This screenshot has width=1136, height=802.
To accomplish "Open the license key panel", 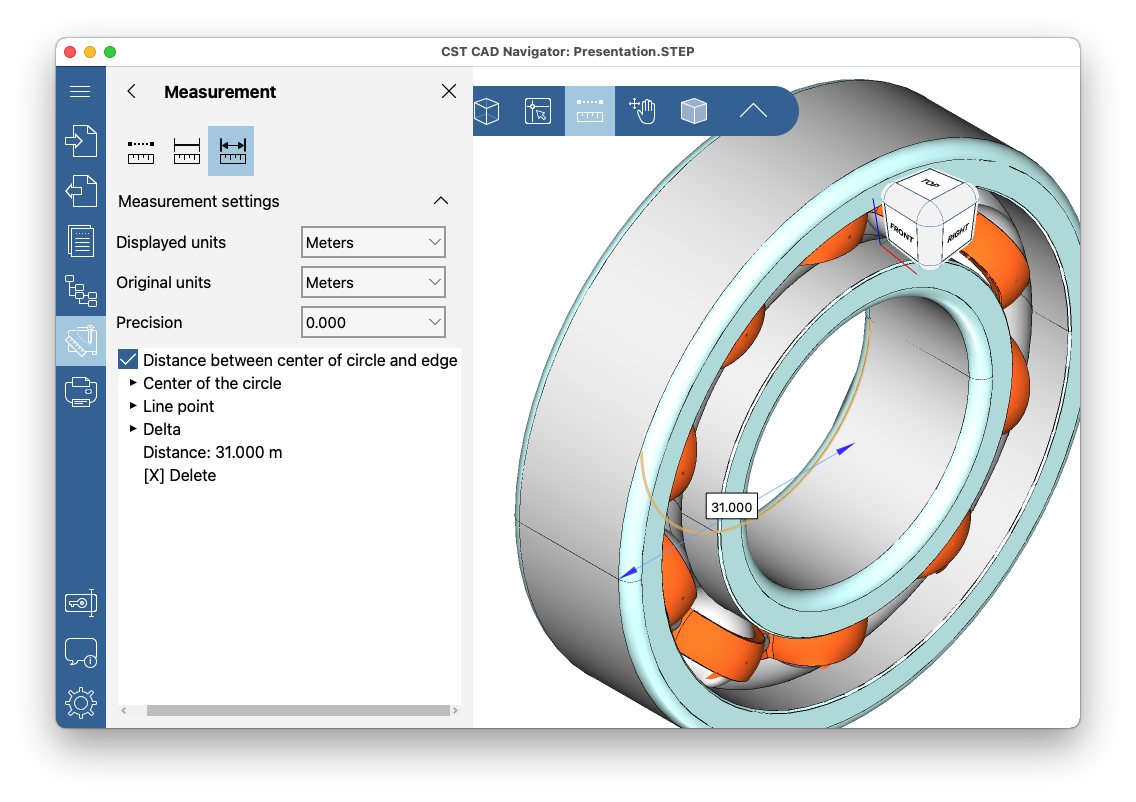I will tap(81, 602).
